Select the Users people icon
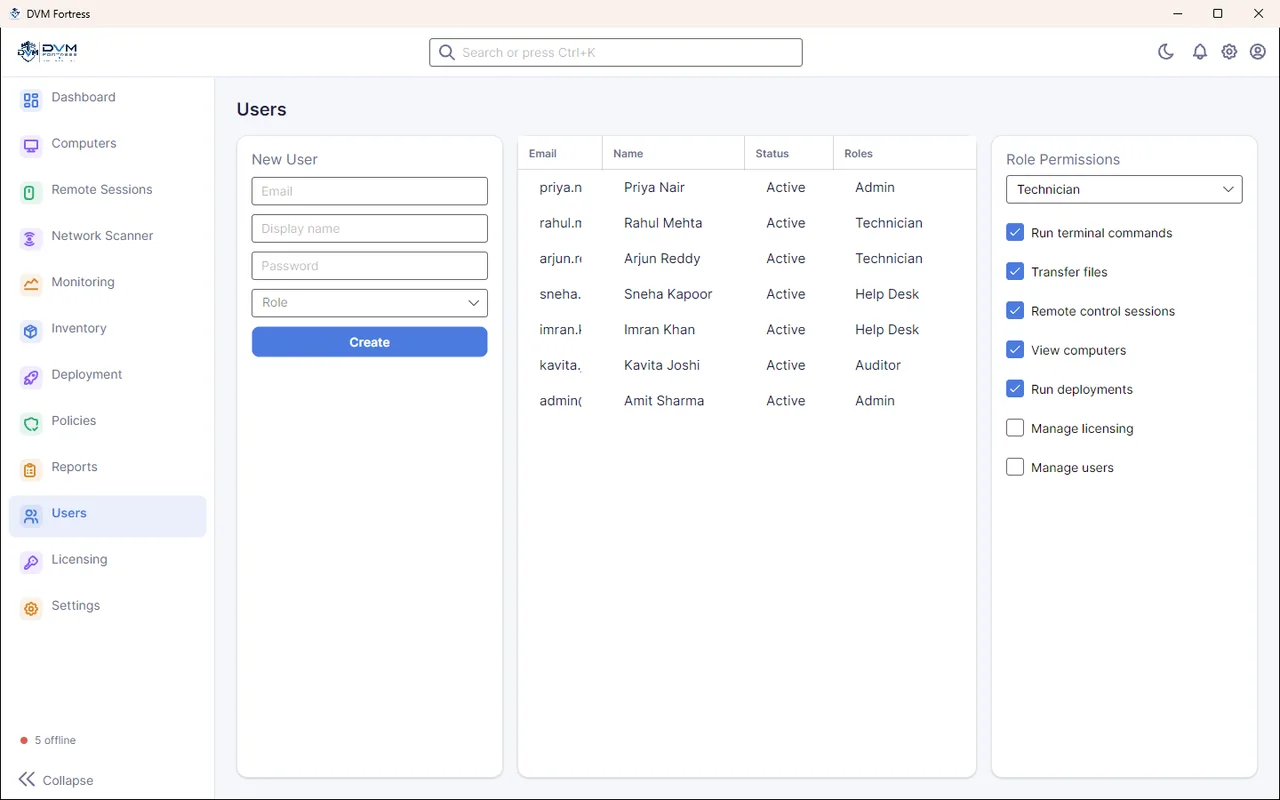The width and height of the screenshot is (1280, 800). (x=31, y=516)
